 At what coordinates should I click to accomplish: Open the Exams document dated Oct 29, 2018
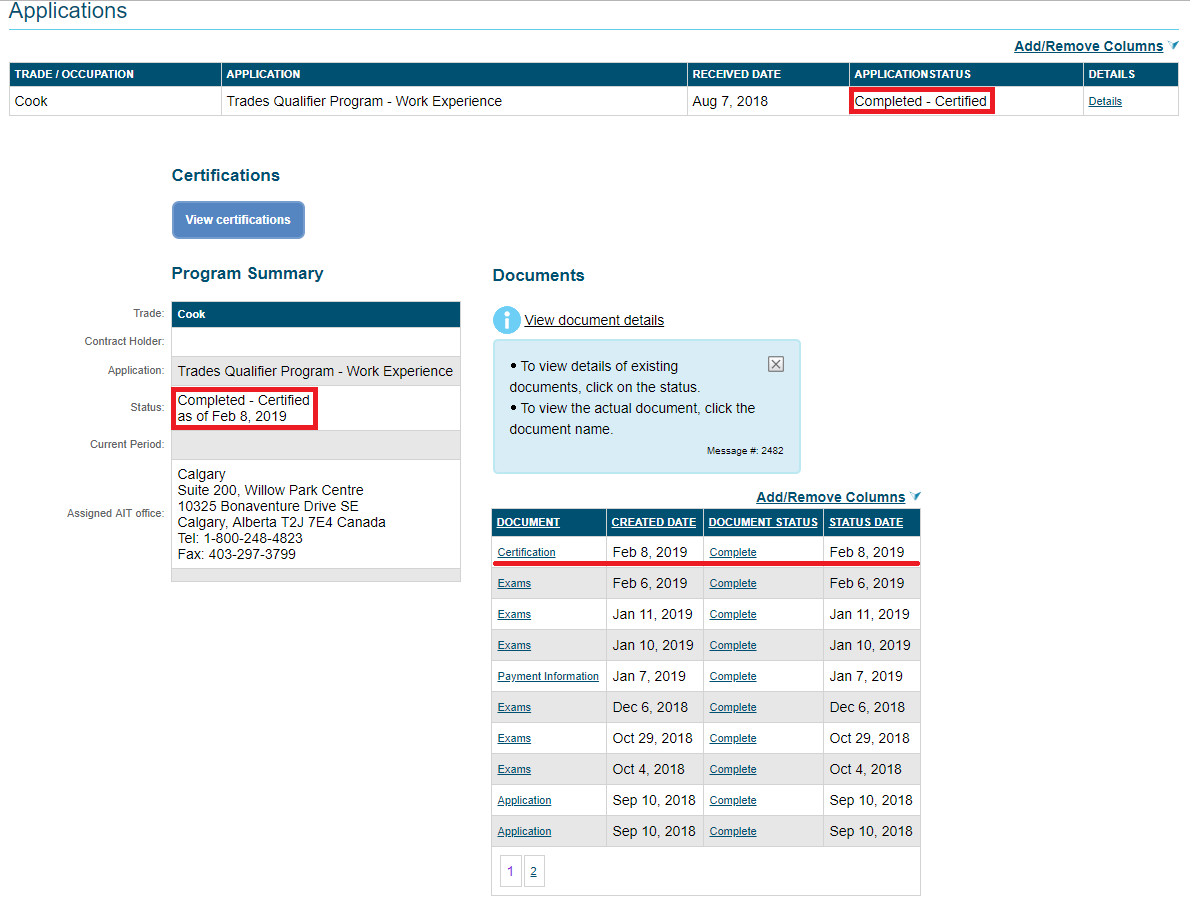click(514, 739)
